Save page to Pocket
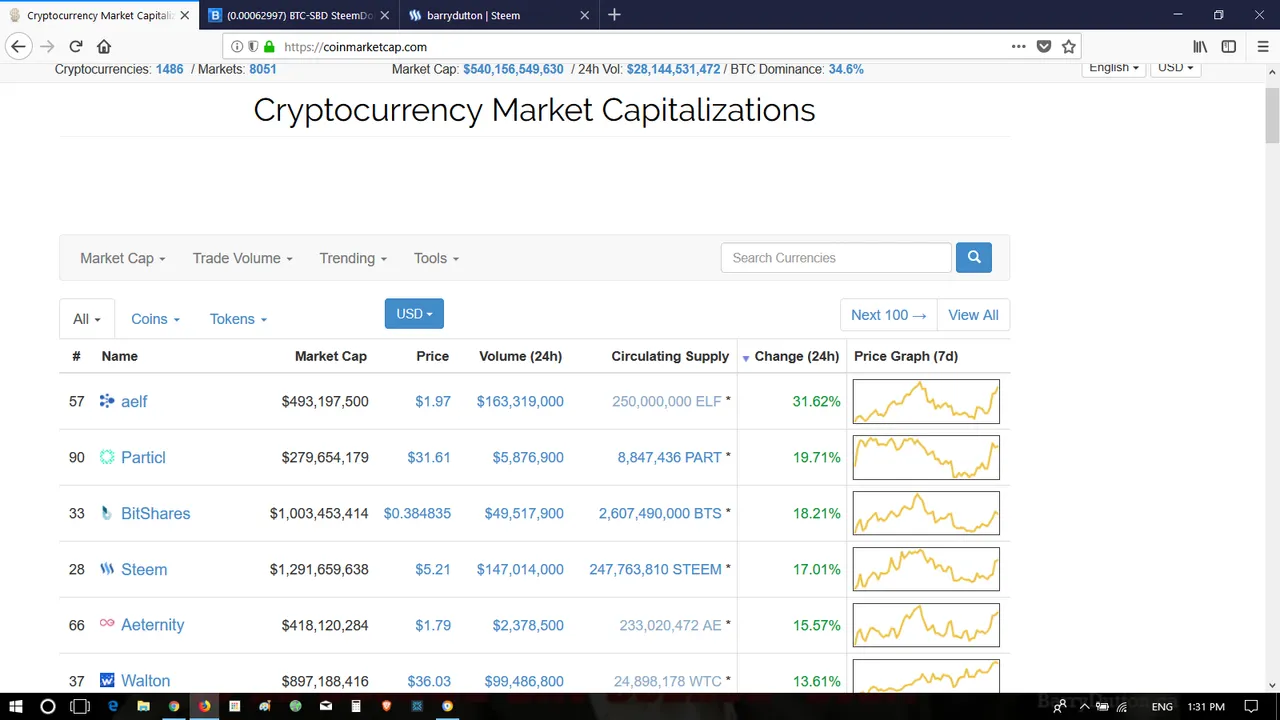This screenshot has width=1280, height=720. [x=1043, y=46]
